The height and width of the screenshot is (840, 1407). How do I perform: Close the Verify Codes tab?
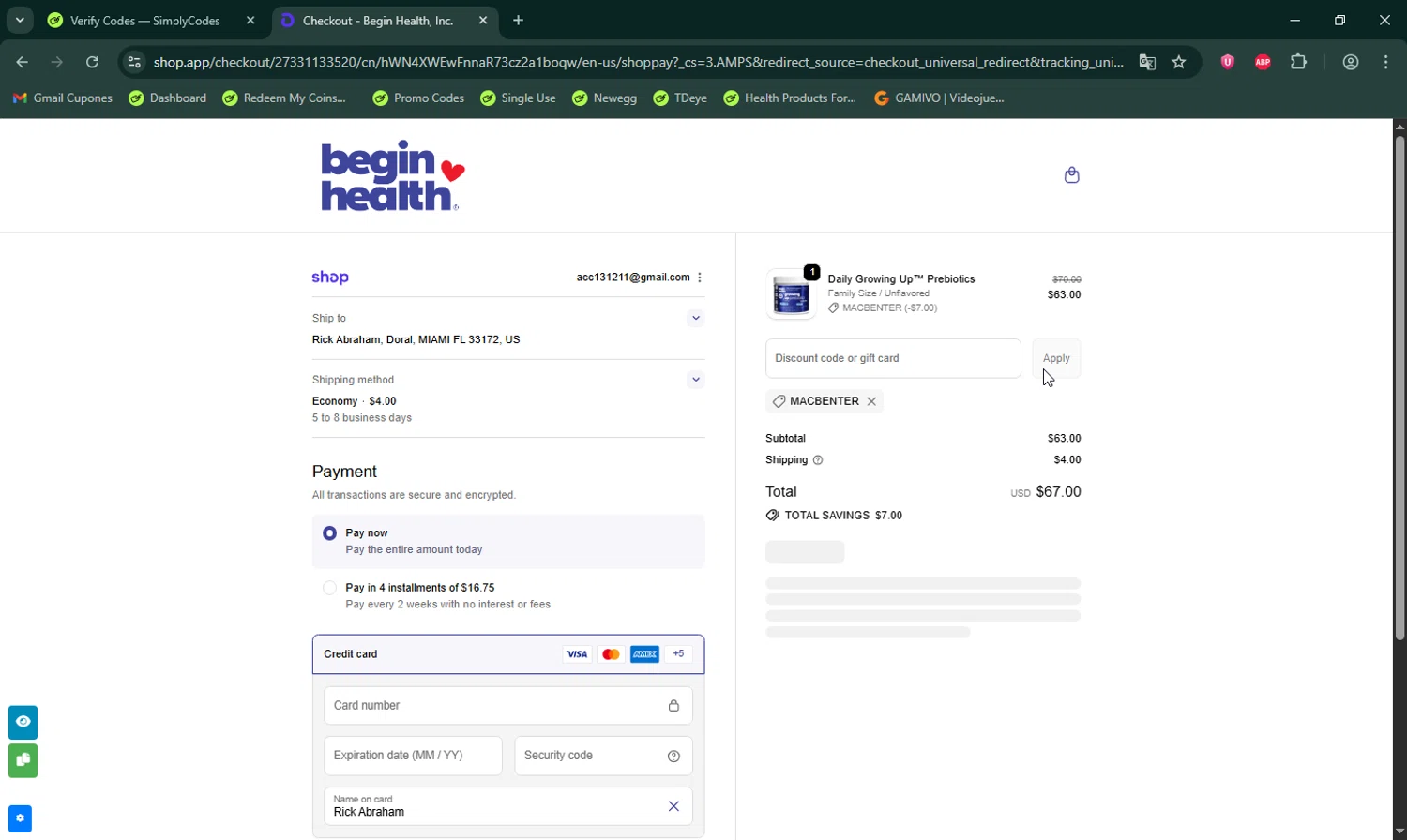click(250, 20)
